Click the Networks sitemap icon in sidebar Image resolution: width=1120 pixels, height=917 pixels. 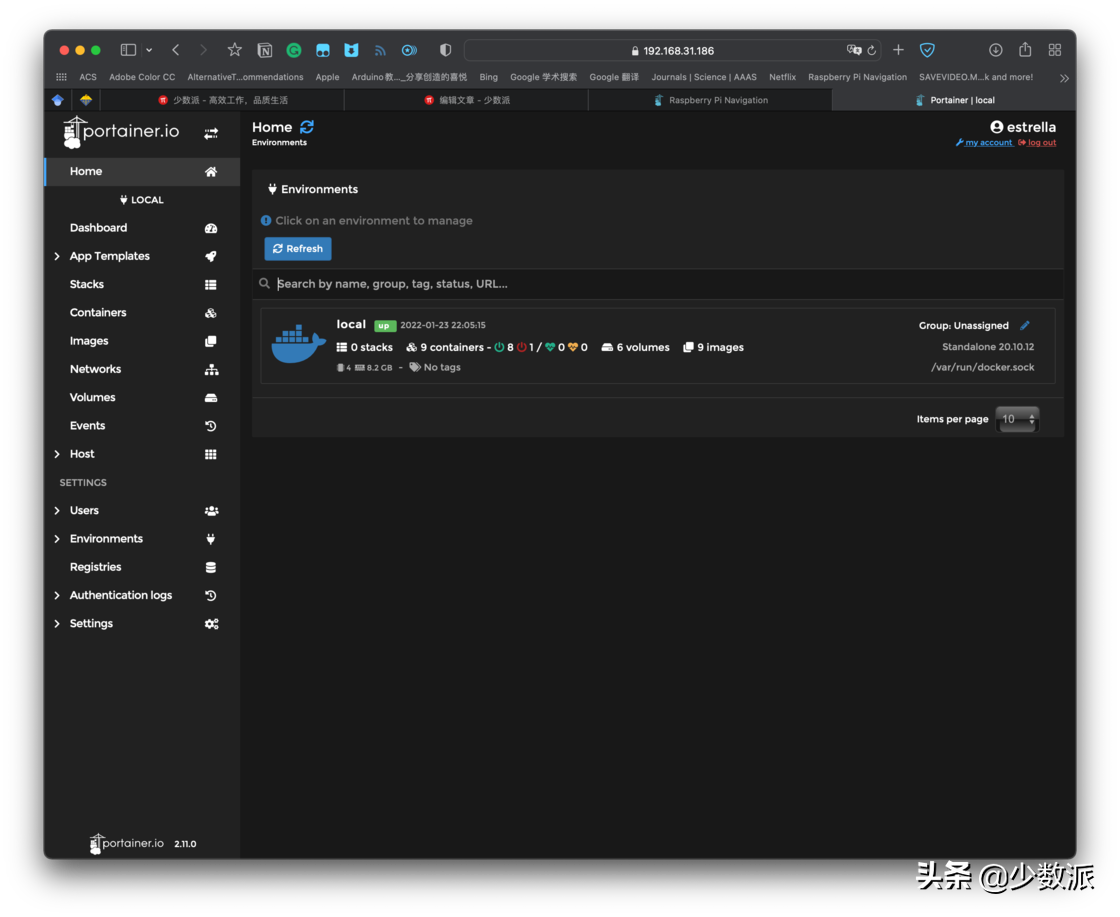[x=211, y=370]
